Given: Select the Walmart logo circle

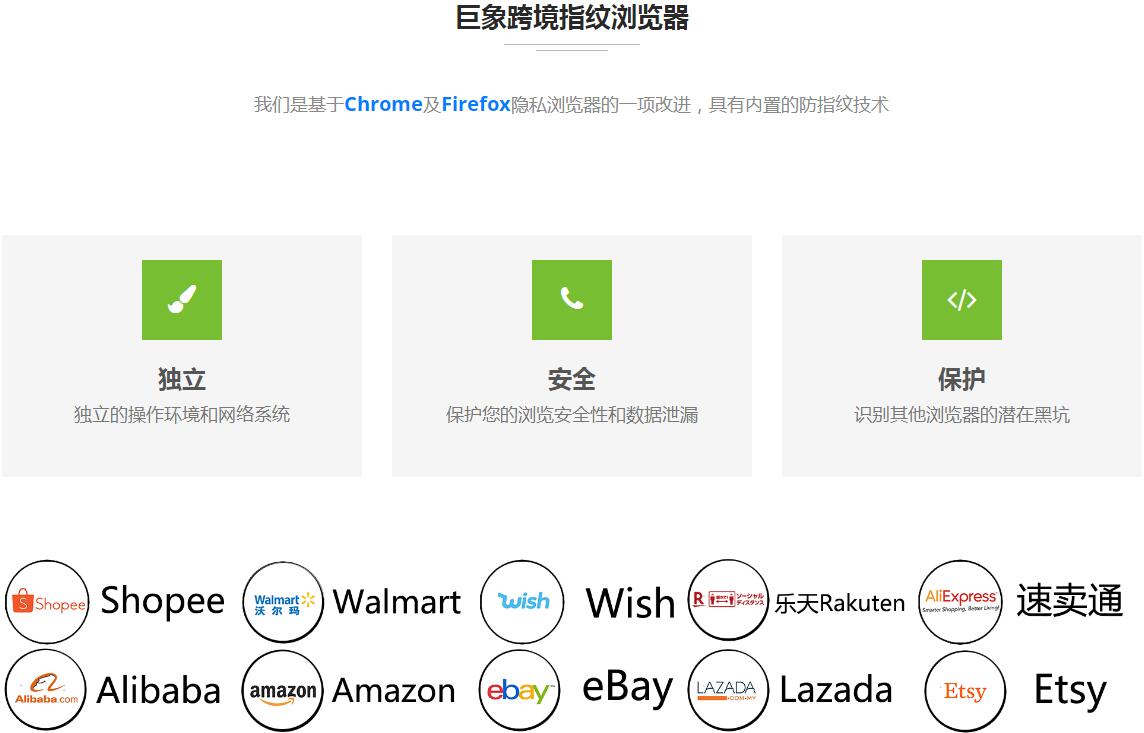Looking at the screenshot, I should coord(283,602).
